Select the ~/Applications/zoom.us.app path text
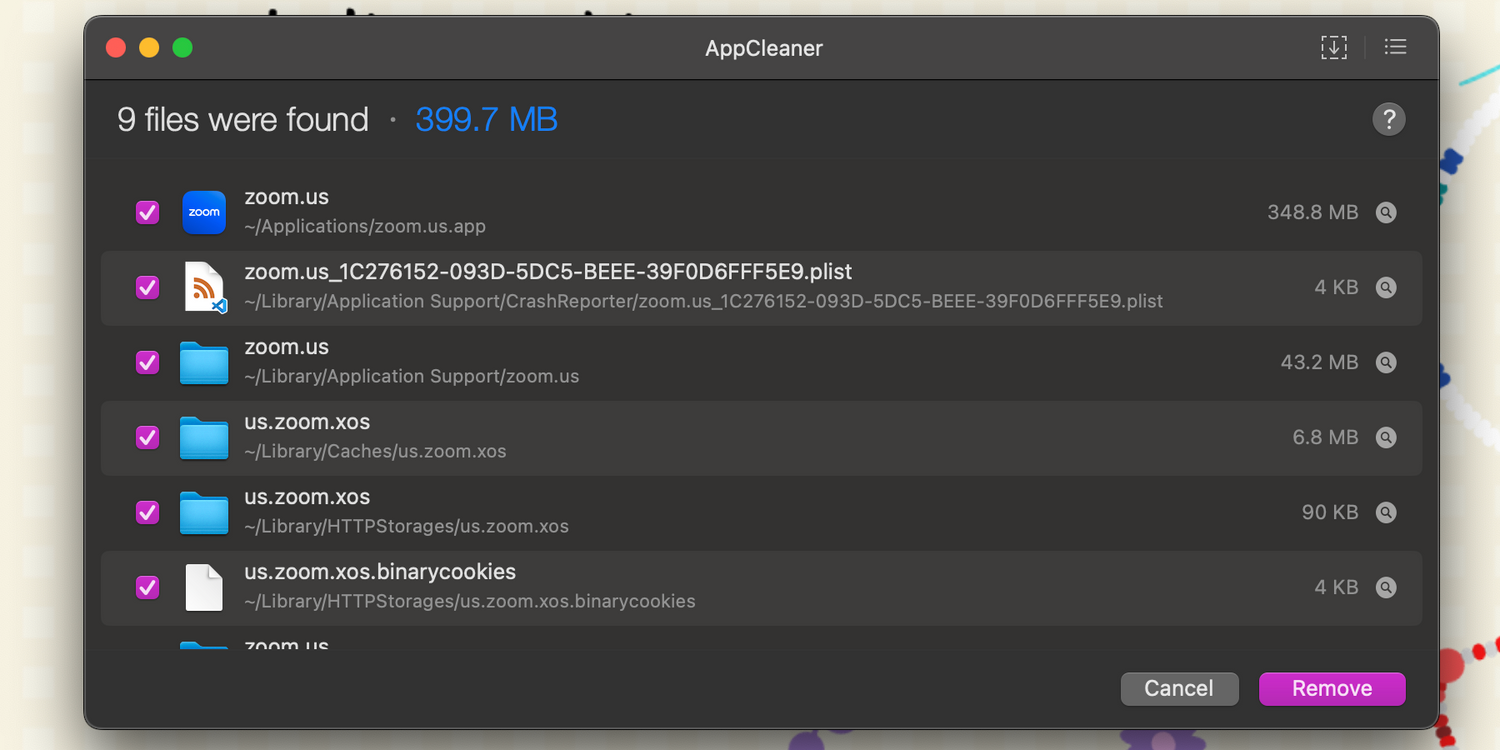1500x750 pixels. pos(365,226)
